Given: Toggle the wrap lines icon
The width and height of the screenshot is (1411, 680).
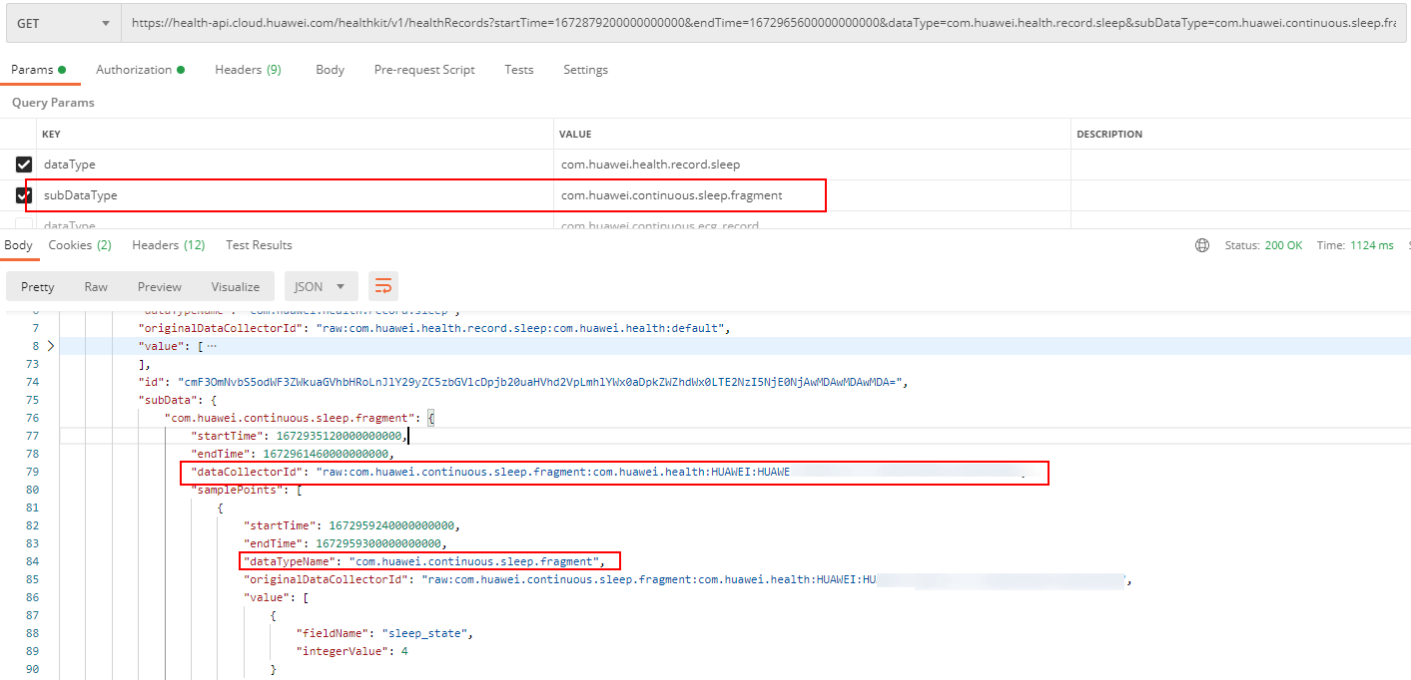Looking at the screenshot, I should tap(383, 287).
